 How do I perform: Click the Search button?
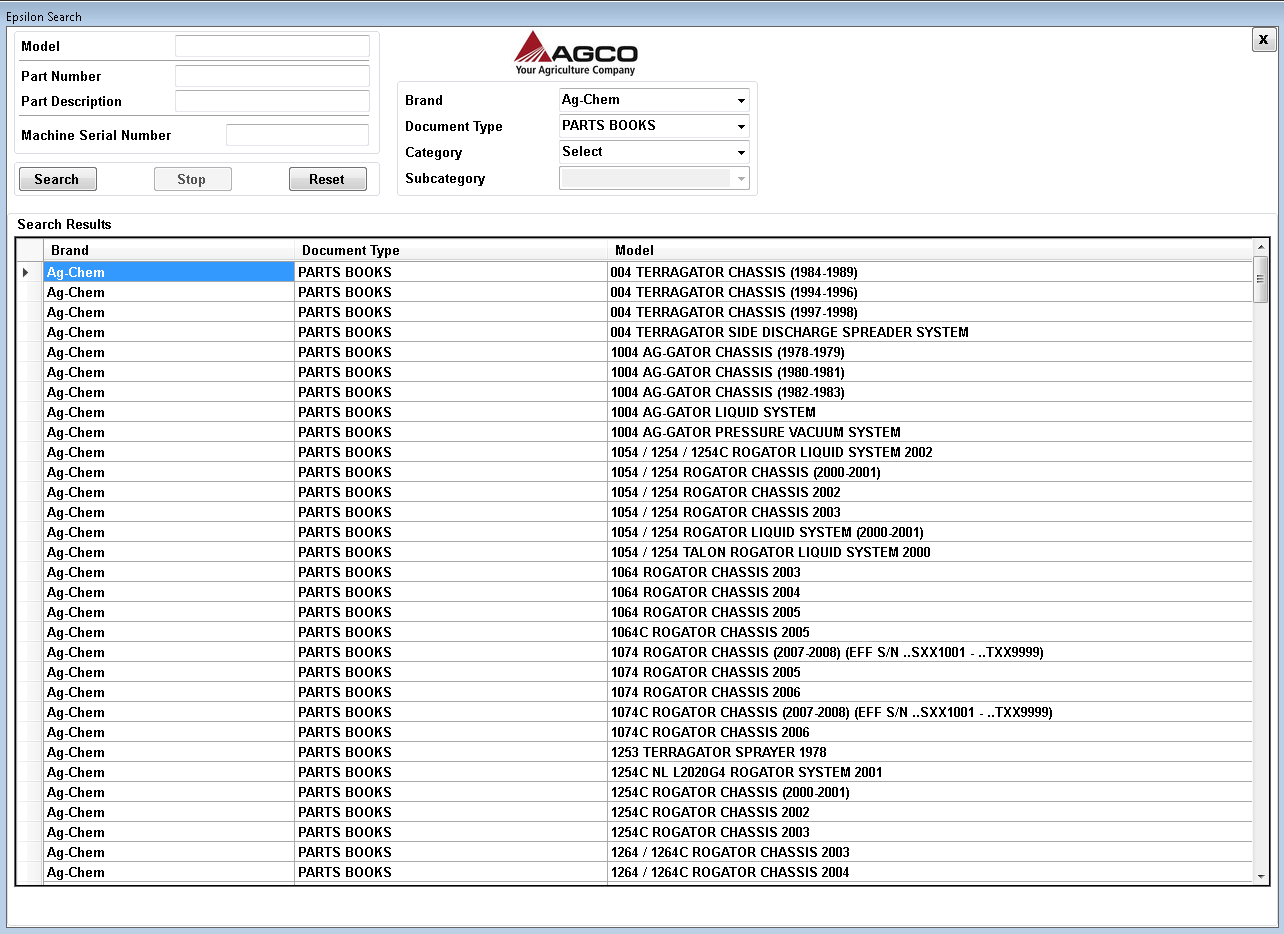58,179
